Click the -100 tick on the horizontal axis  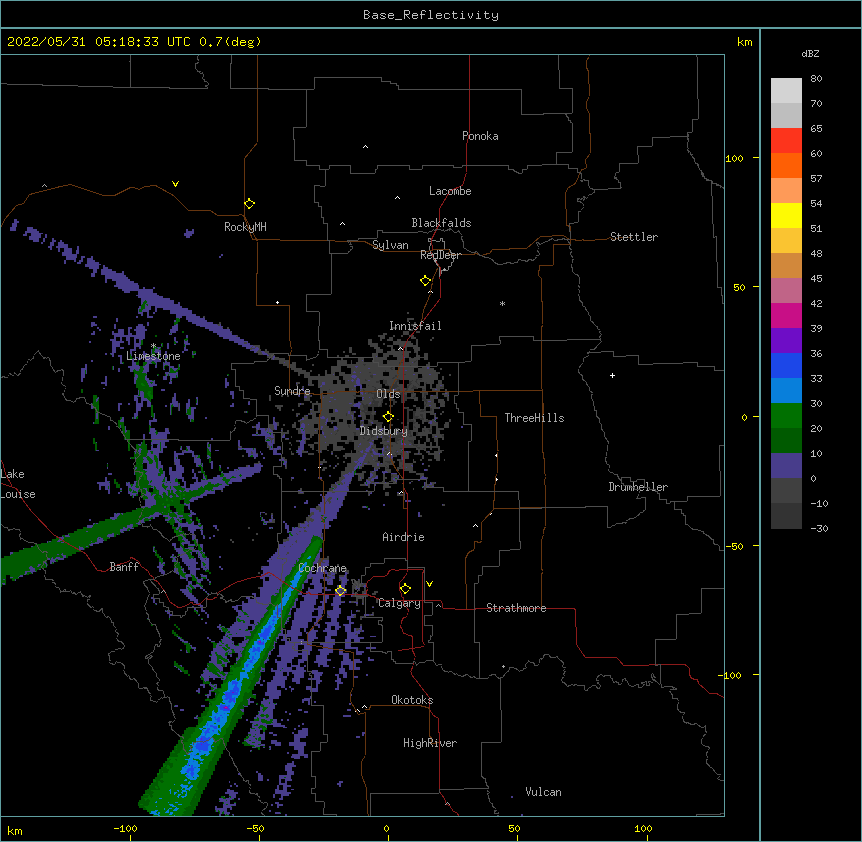(125, 828)
